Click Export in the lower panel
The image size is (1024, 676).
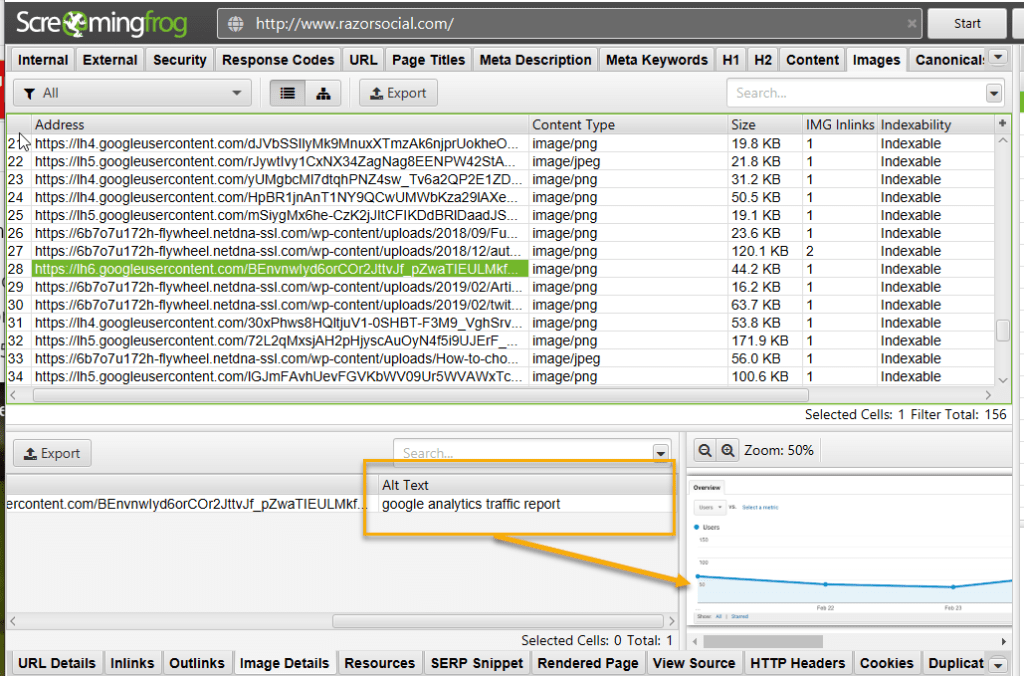coord(52,453)
